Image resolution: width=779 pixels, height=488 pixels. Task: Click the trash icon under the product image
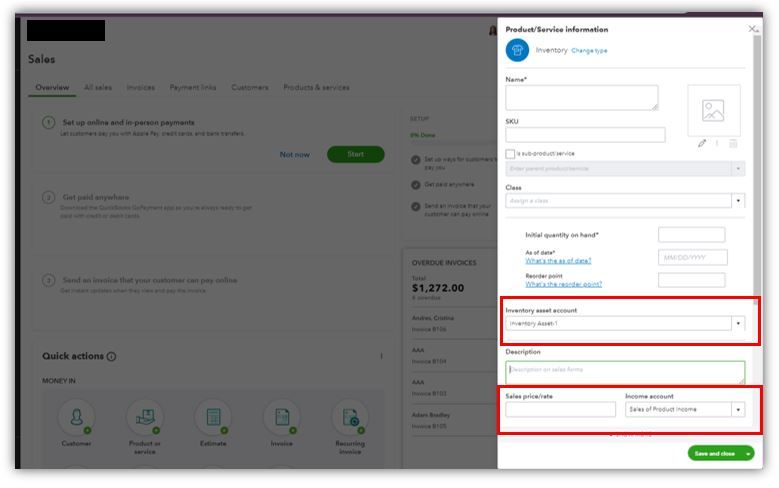click(733, 144)
